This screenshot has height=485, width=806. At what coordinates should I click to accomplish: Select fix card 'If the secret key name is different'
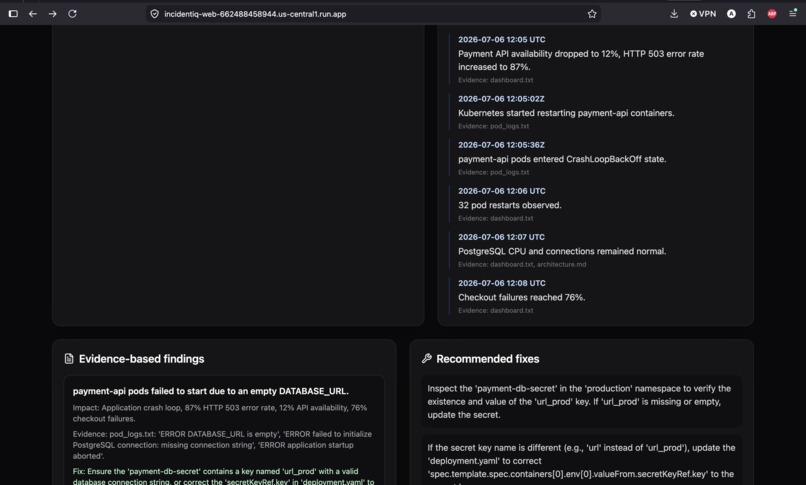point(581,460)
